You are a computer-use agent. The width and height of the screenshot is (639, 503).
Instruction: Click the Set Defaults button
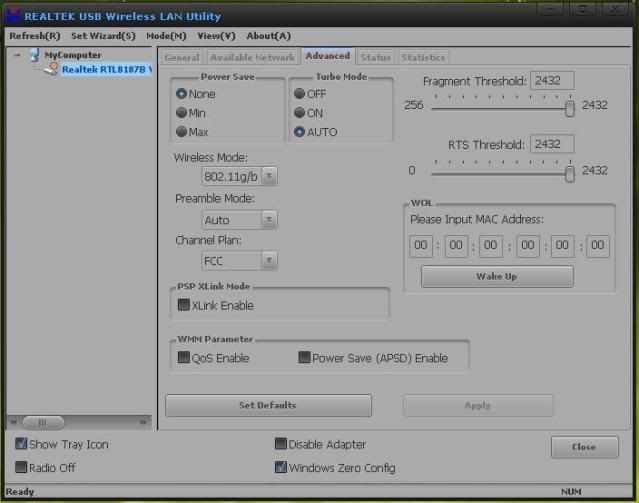(268, 405)
